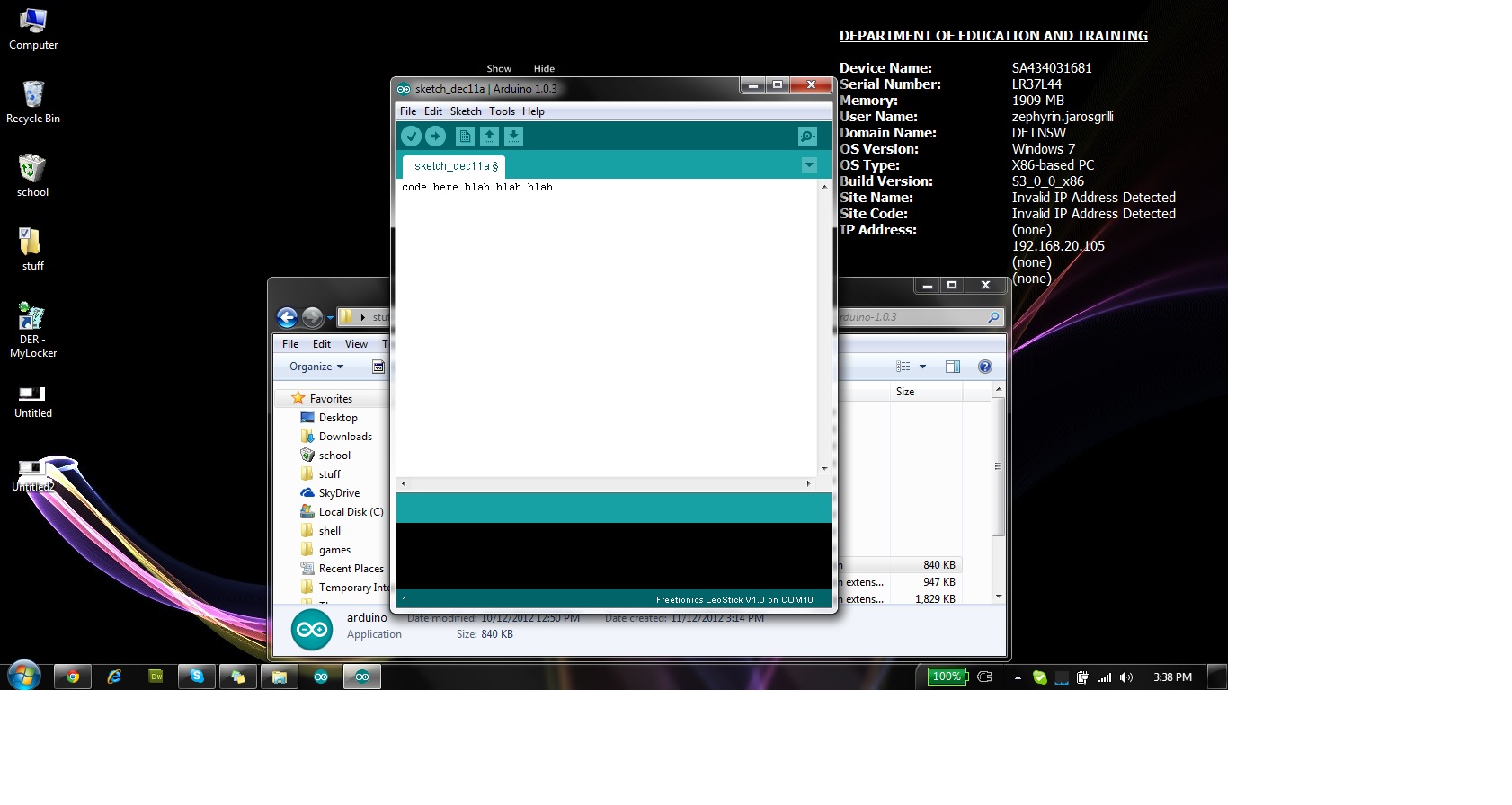Screen dimensions: 1512x805
Task: Open the Explorer File menu
Action: click(x=290, y=344)
